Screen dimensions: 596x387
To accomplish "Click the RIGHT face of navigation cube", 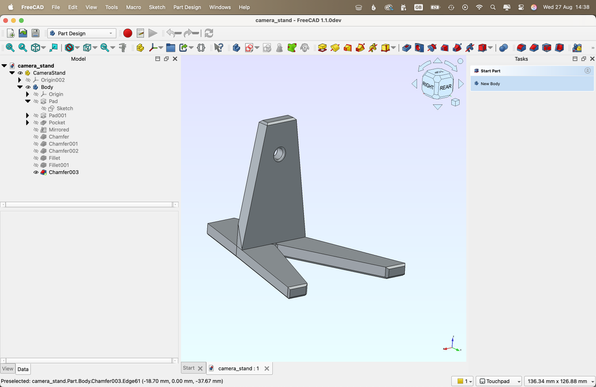I will click(x=428, y=86).
